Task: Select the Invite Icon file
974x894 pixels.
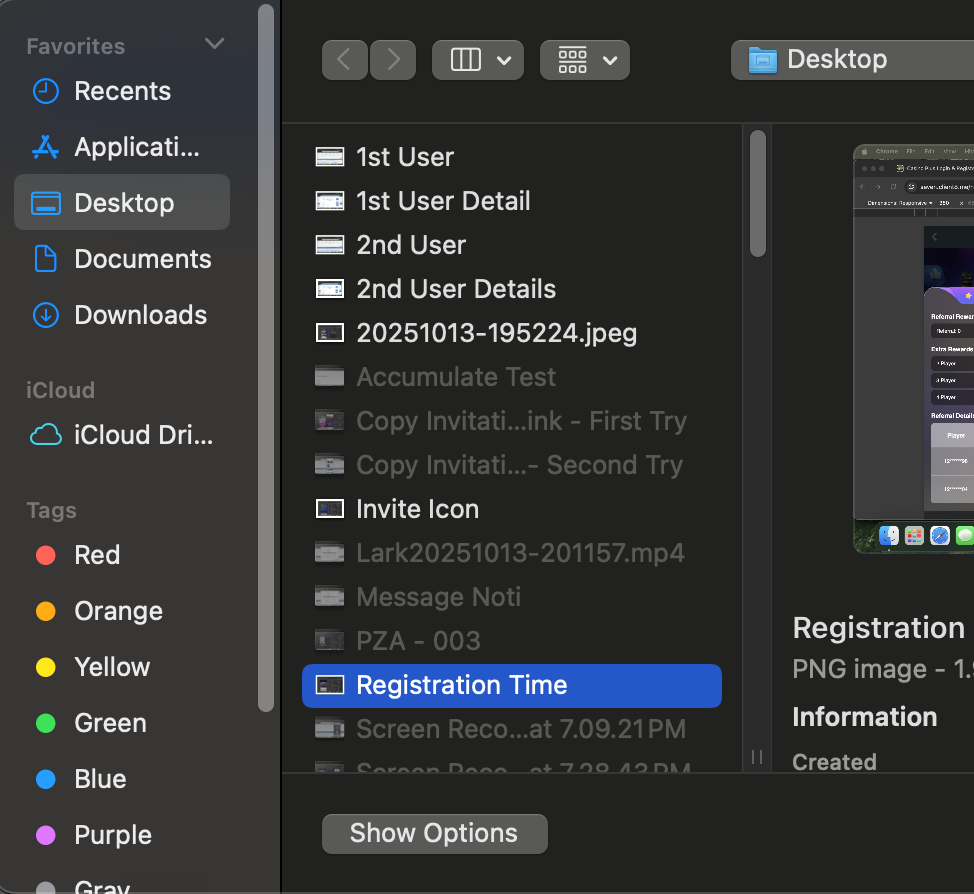Action: coord(417,509)
